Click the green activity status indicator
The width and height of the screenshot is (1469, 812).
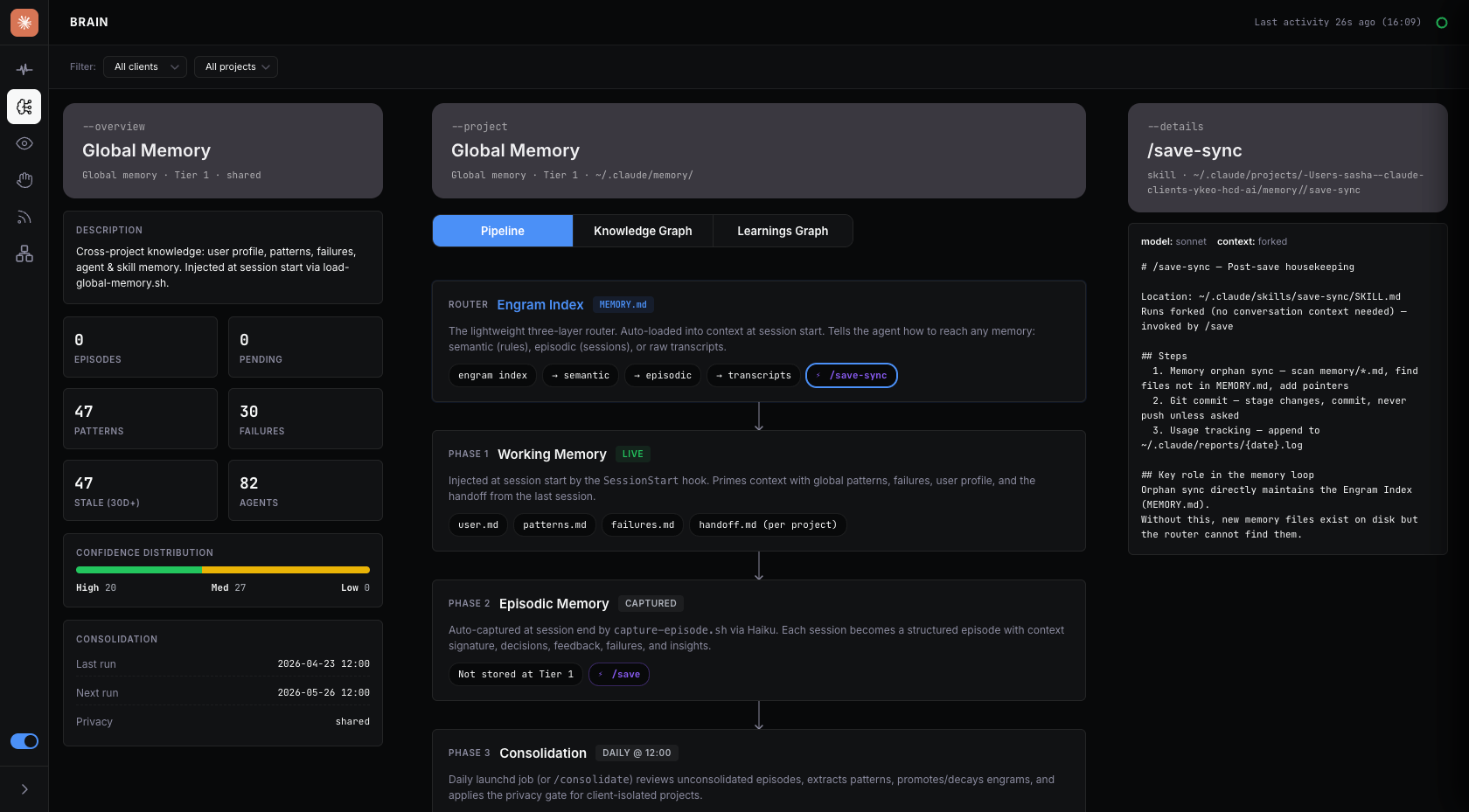pyautogui.click(x=1442, y=23)
